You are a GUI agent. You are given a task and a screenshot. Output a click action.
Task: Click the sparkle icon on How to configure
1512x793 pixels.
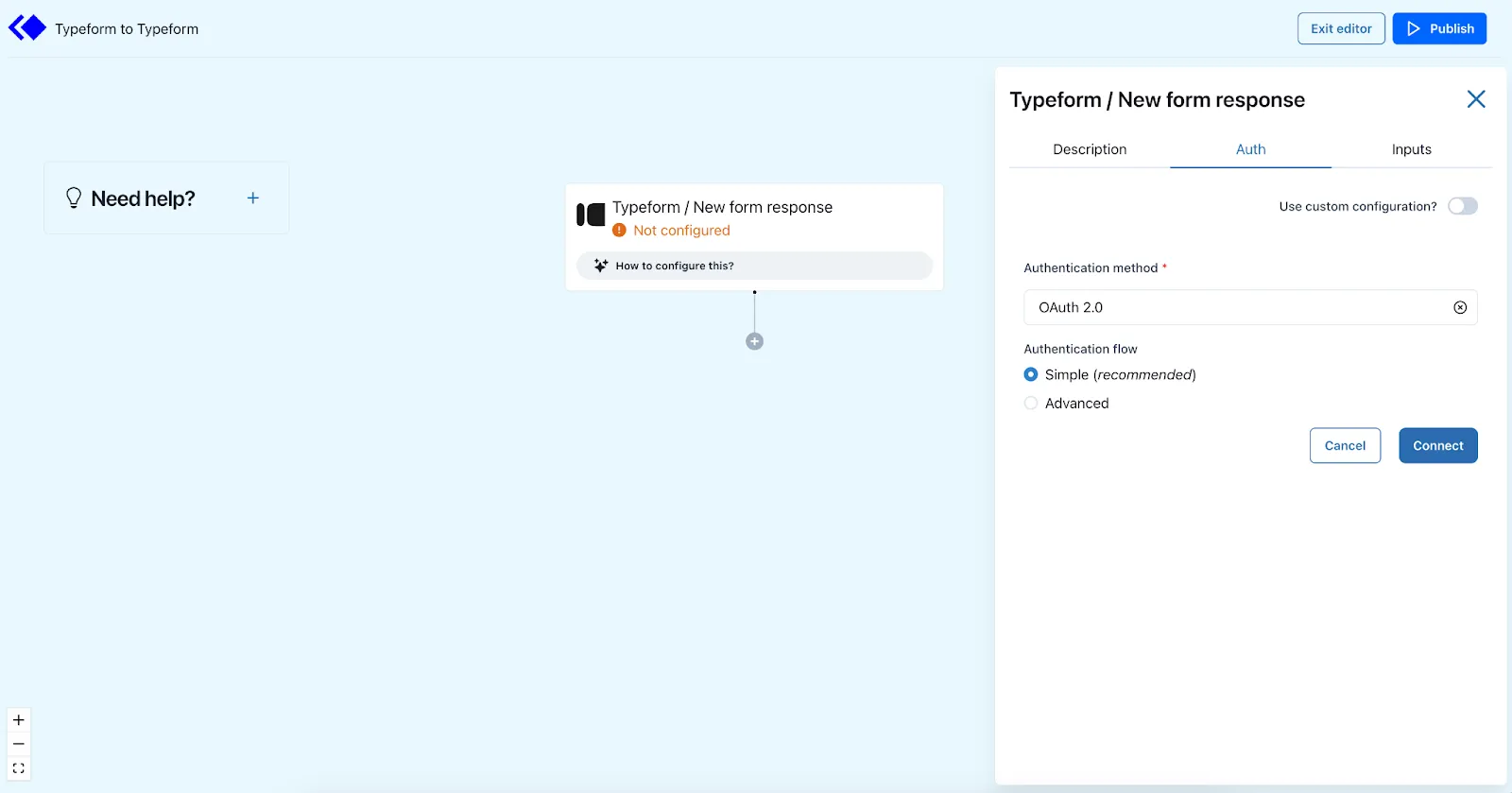point(601,266)
